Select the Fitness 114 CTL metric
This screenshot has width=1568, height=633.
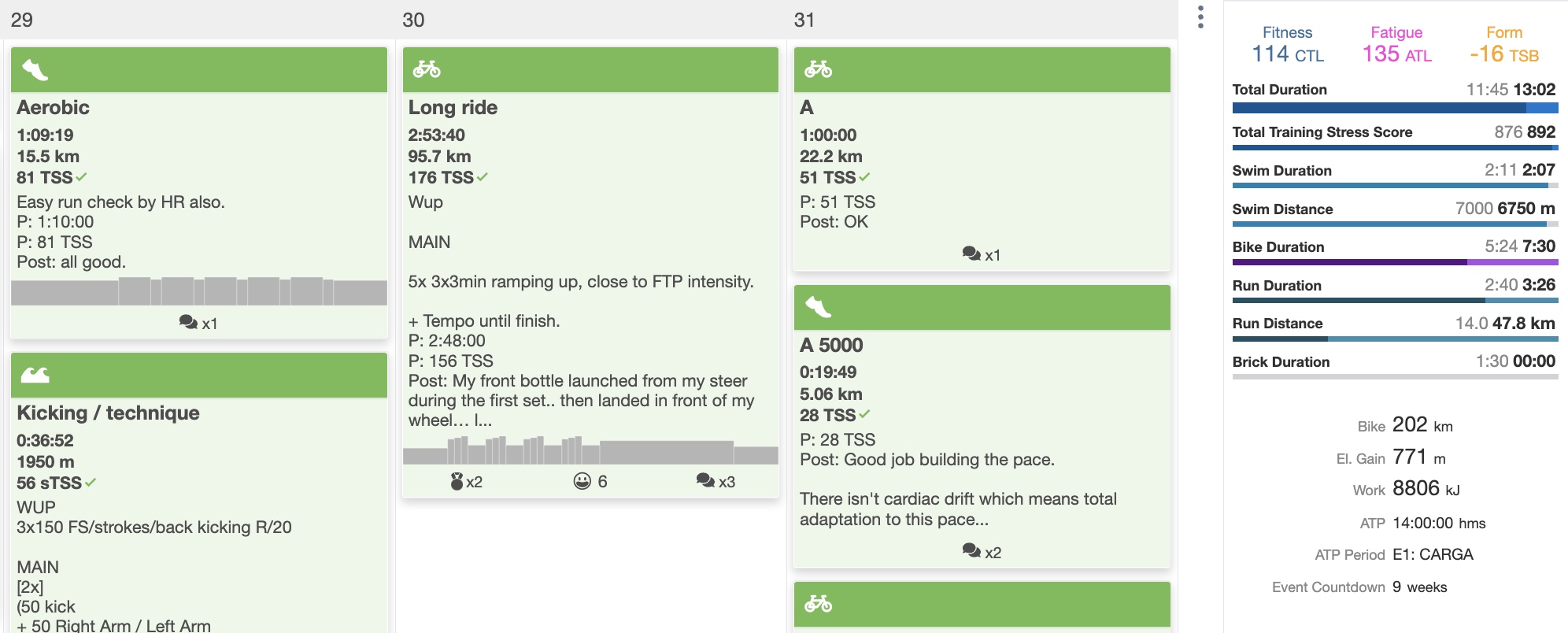pyautogui.click(x=1288, y=44)
